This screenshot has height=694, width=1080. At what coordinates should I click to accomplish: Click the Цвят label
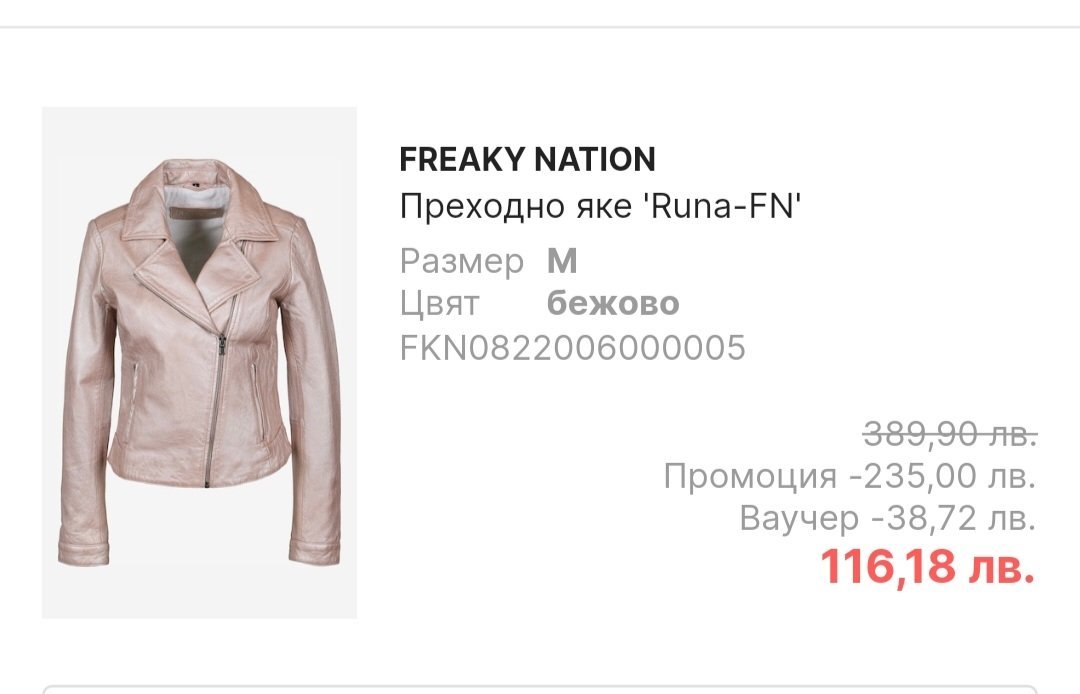[x=439, y=303]
